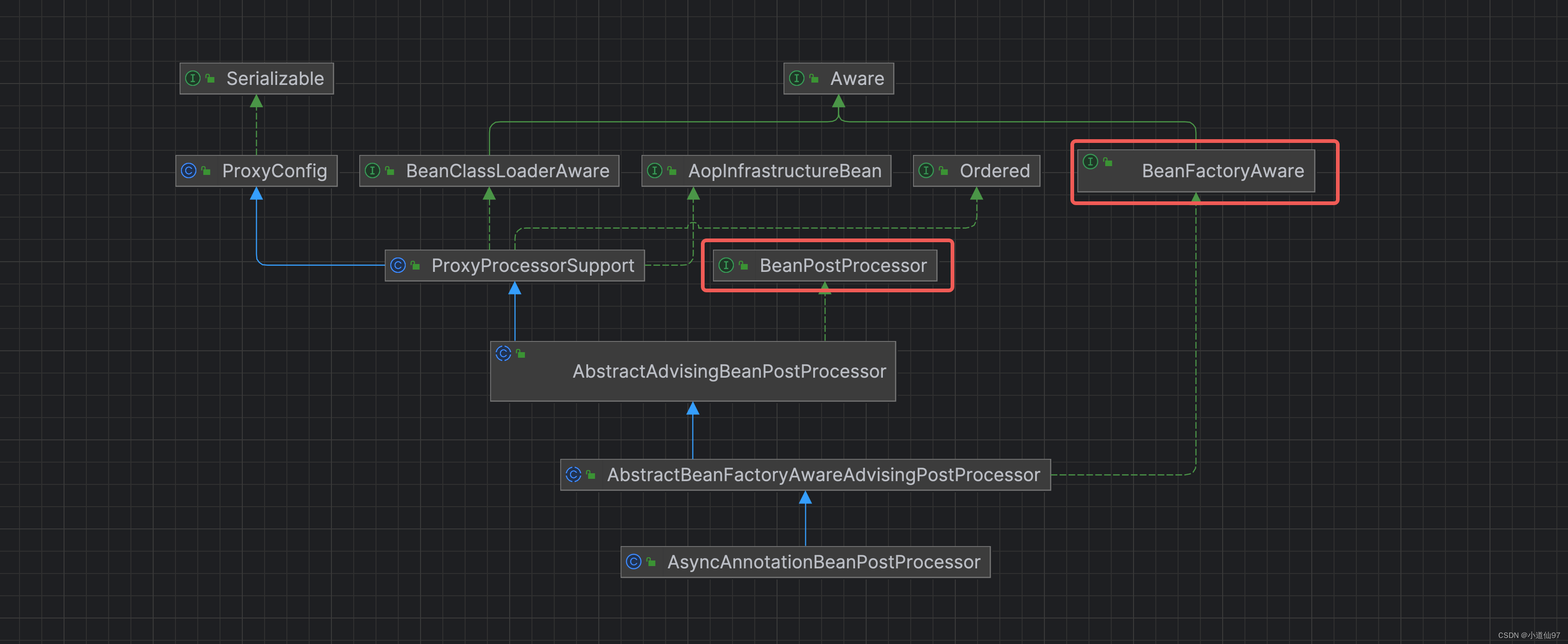
Task: Click the interface icon on BeanPostProcessor node
Action: coord(726,265)
